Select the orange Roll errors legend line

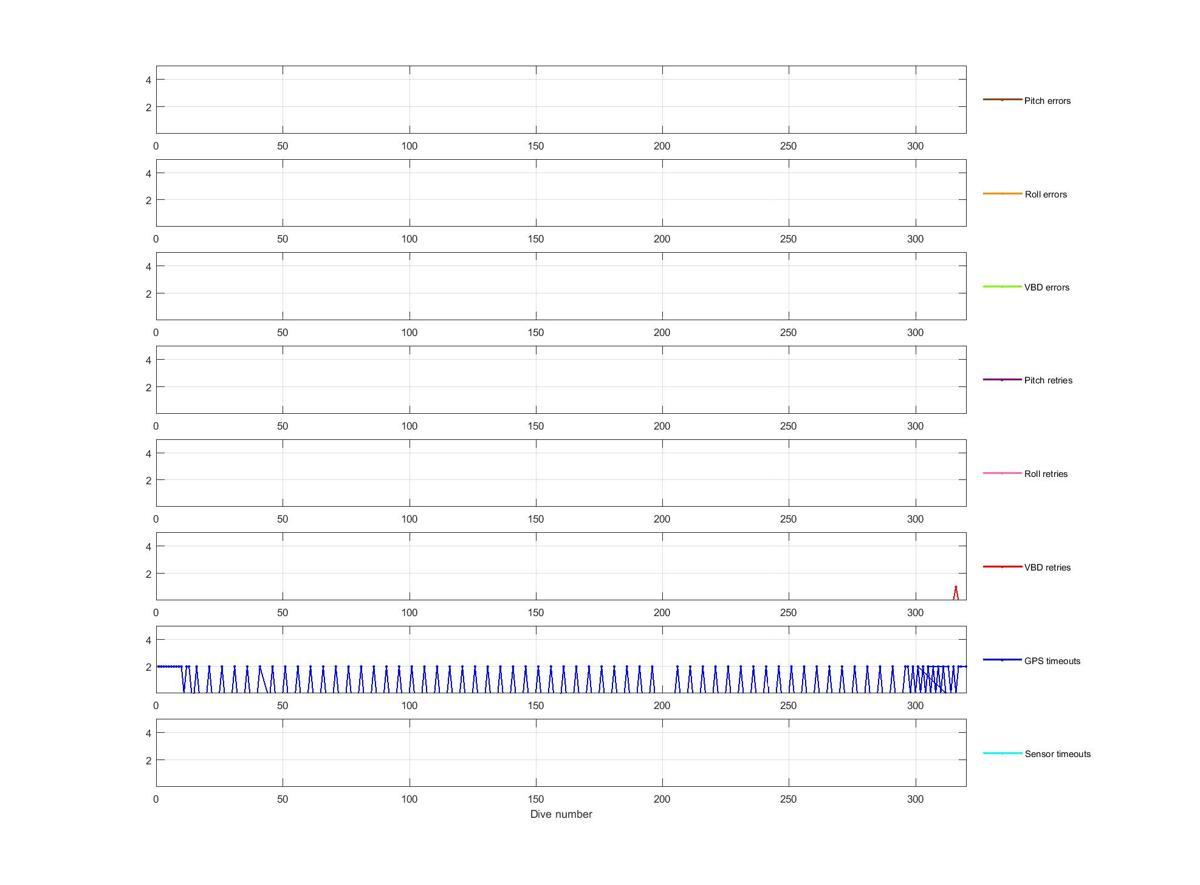[1002, 193]
